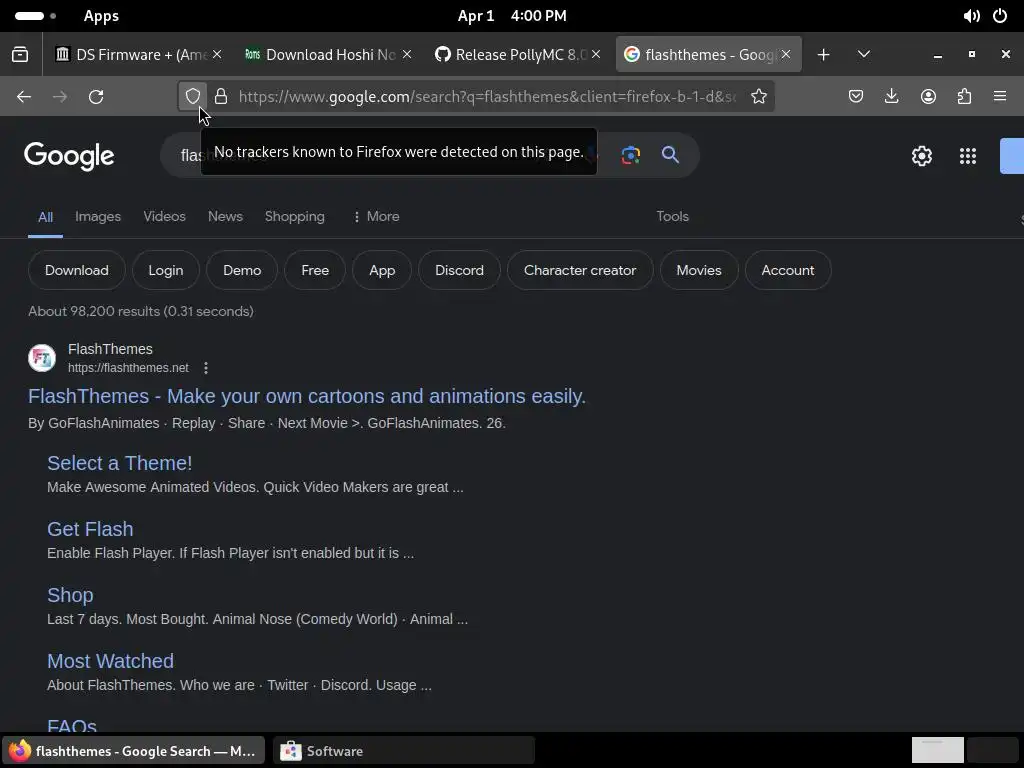The image size is (1024, 768).
Task: Bookmark this page with the star icon
Action: coord(758,97)
